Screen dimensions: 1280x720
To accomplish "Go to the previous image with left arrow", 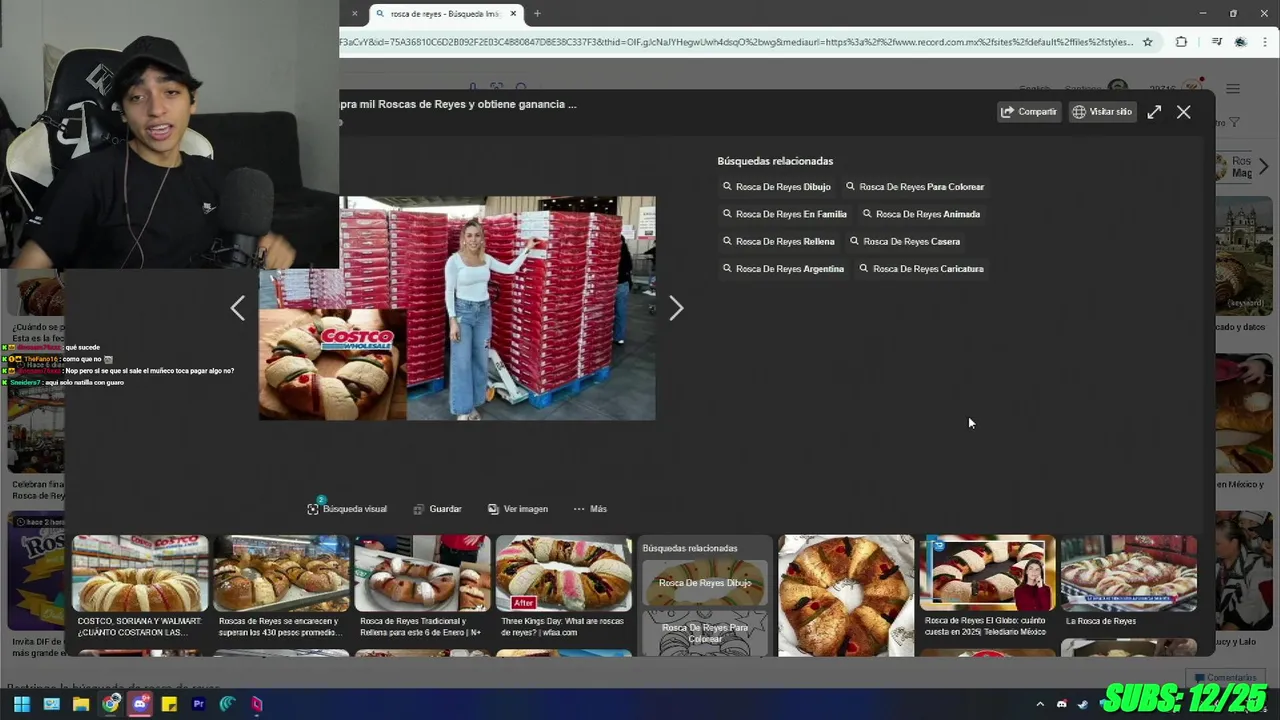I will (x=237, y=308).
